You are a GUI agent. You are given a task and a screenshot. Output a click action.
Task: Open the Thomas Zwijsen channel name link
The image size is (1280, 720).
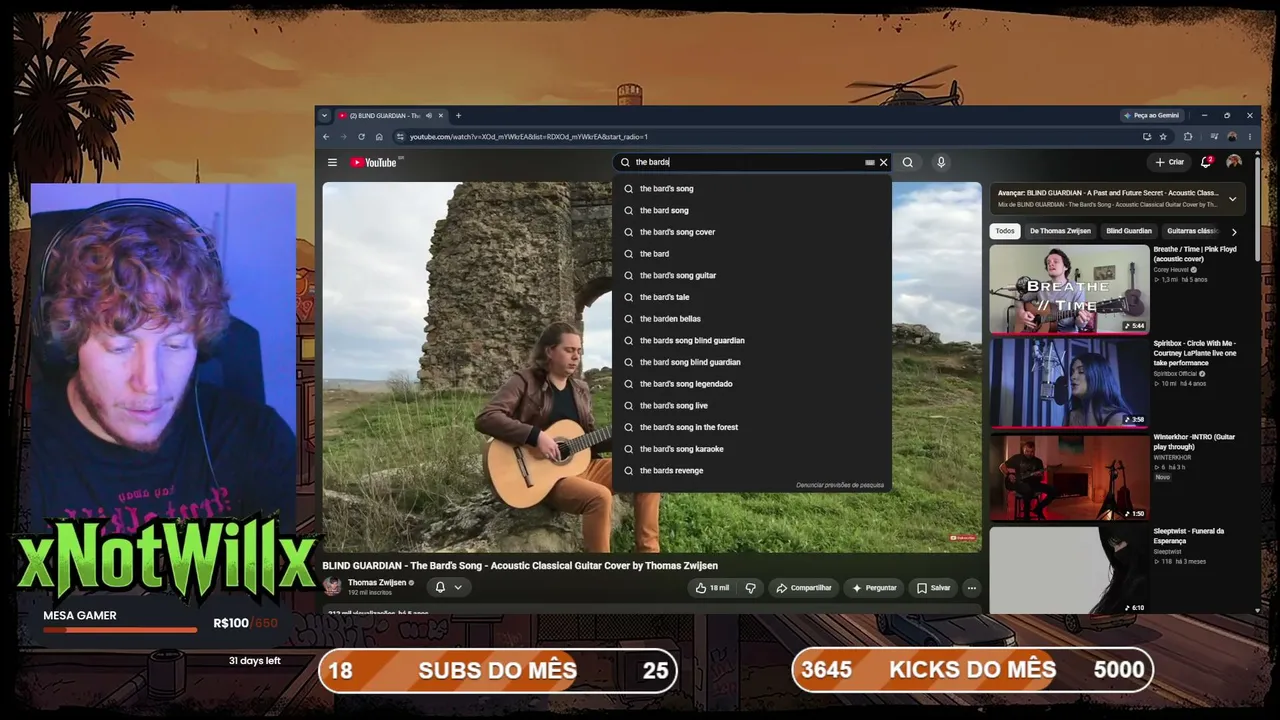point(376,583)
